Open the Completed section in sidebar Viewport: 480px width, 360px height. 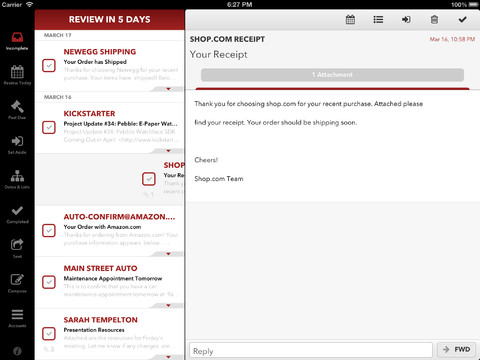coord(17,214)
